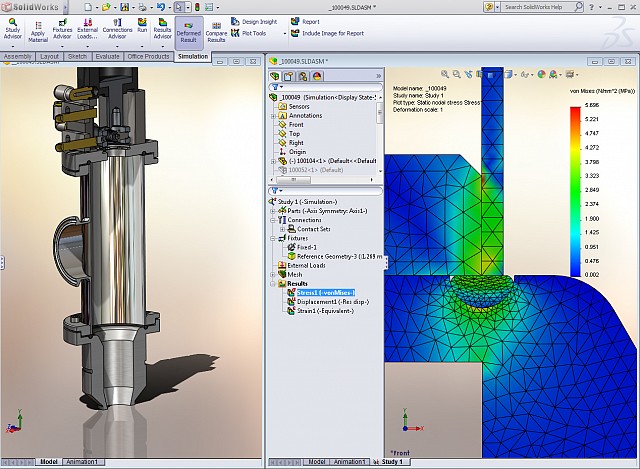Switch to the Sketch tab
The height and width of the screenshot is (469, 640).
77,56
